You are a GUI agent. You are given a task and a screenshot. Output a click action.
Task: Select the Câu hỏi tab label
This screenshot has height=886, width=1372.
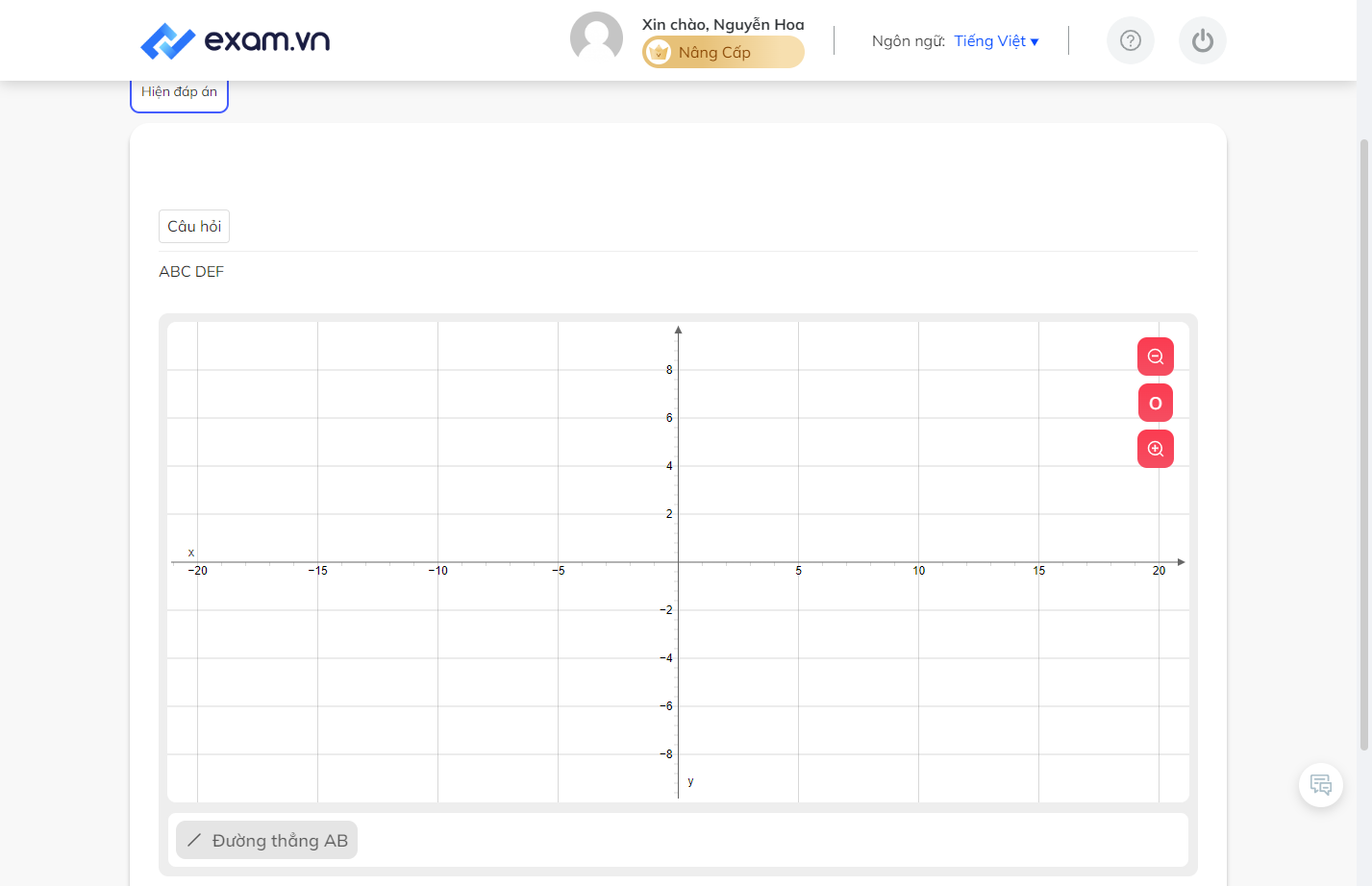click(194, 227)
